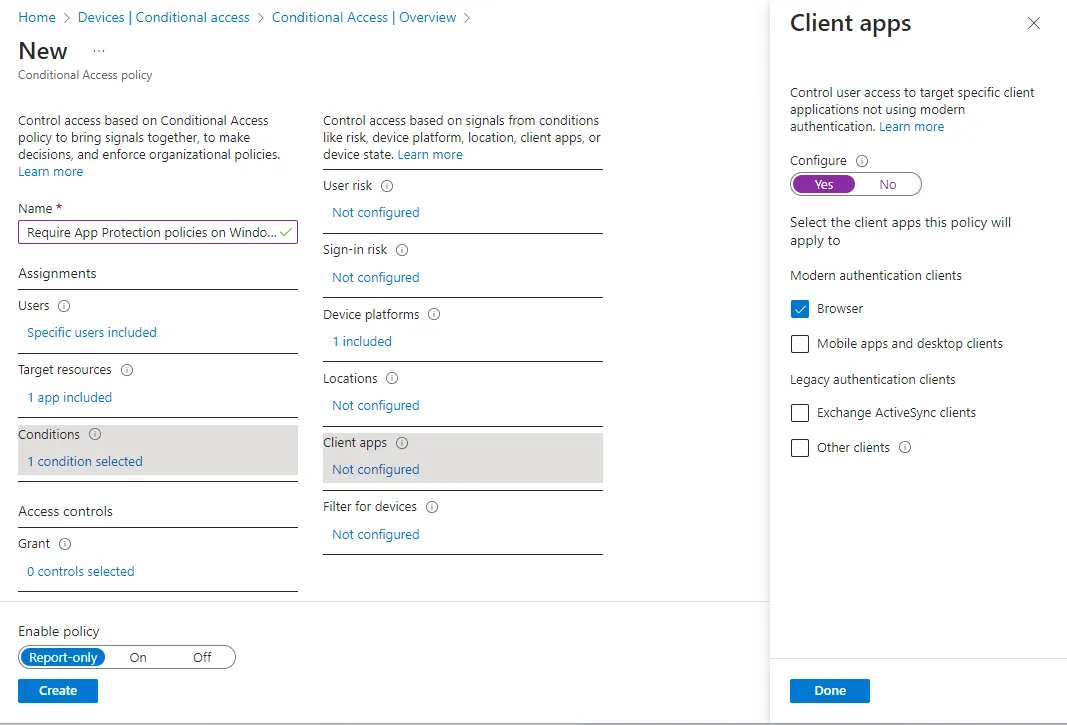Screen dimensions: 1067x725
Task: Click the info icon beside Target resources
Action: 127,370
